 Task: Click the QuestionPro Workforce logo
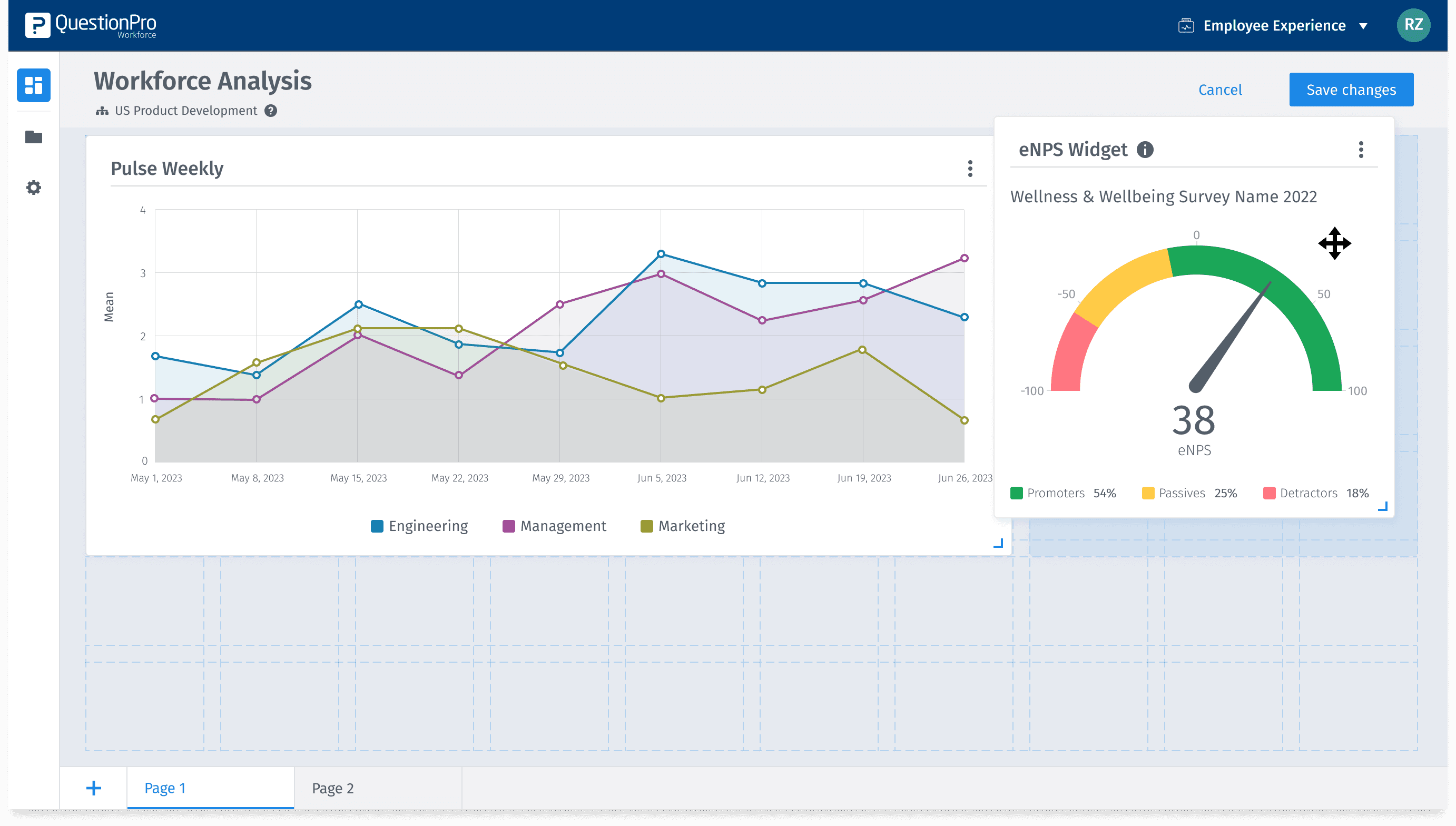[91, 25]
